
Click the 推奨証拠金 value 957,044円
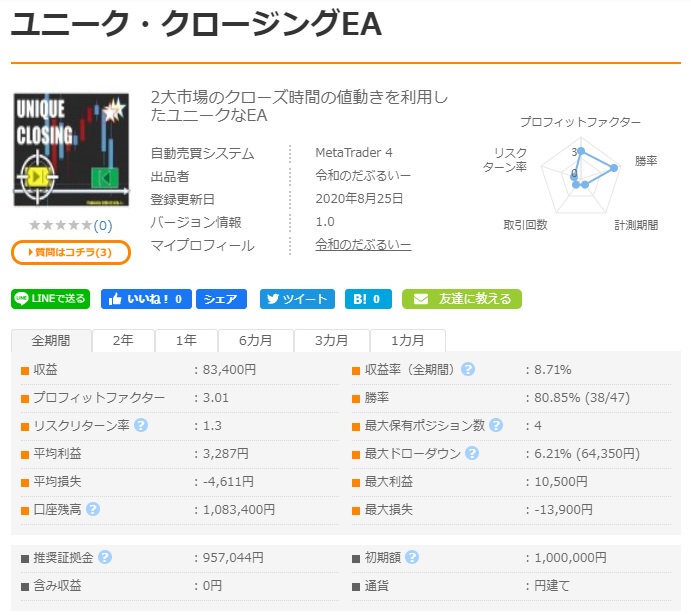pyautogui.click(x=233, y=558)
